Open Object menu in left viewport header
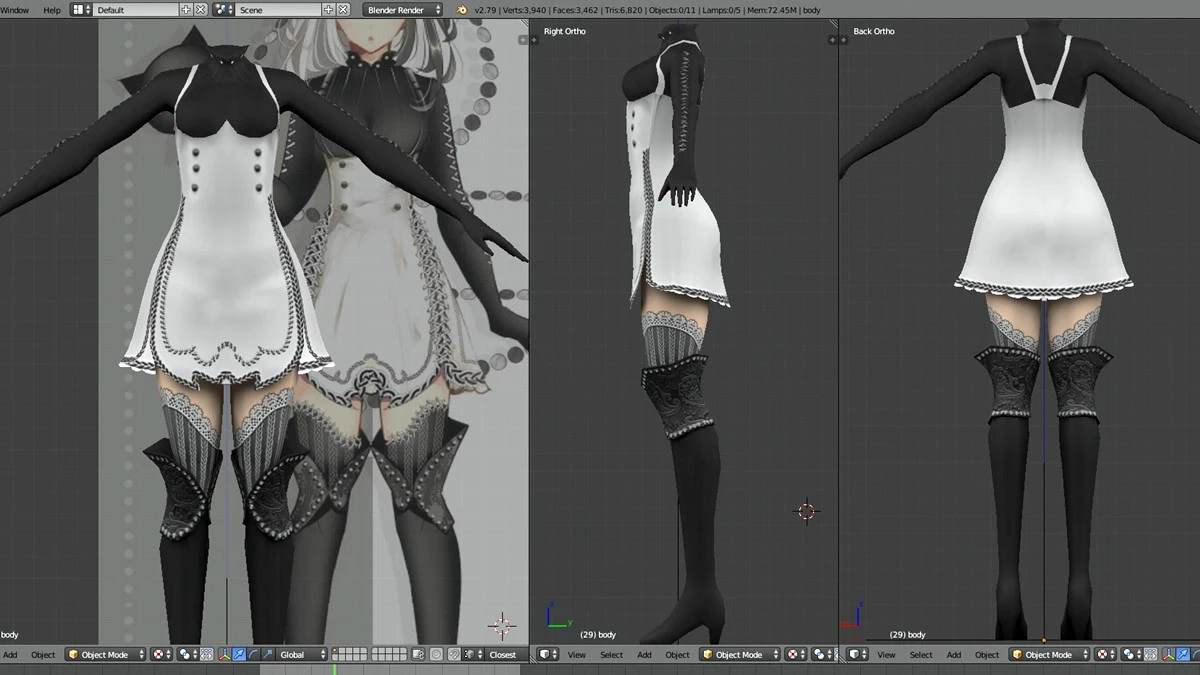Image resolution: width=1200 pixels, height=675 pixels. tap(43, 655)
